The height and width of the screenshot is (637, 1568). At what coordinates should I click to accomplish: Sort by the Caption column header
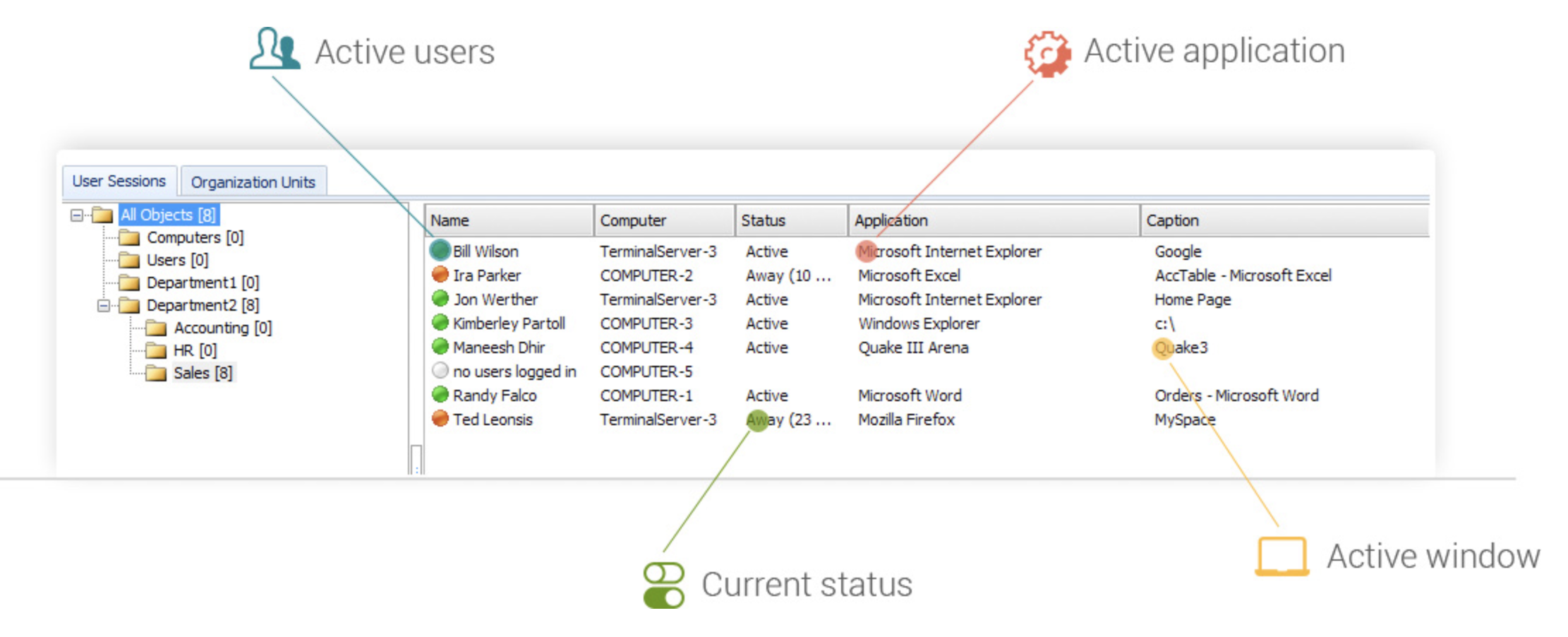coord(1284,220)
